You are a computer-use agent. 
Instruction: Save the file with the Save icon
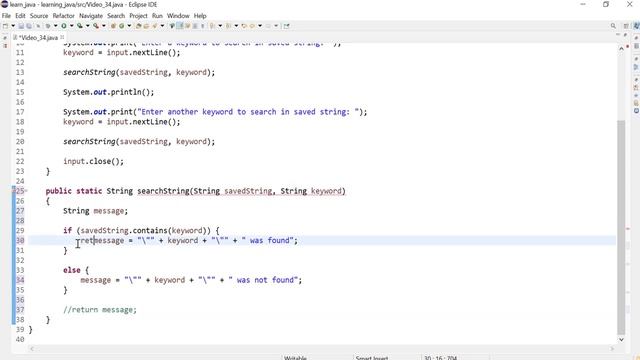point(21,26)
